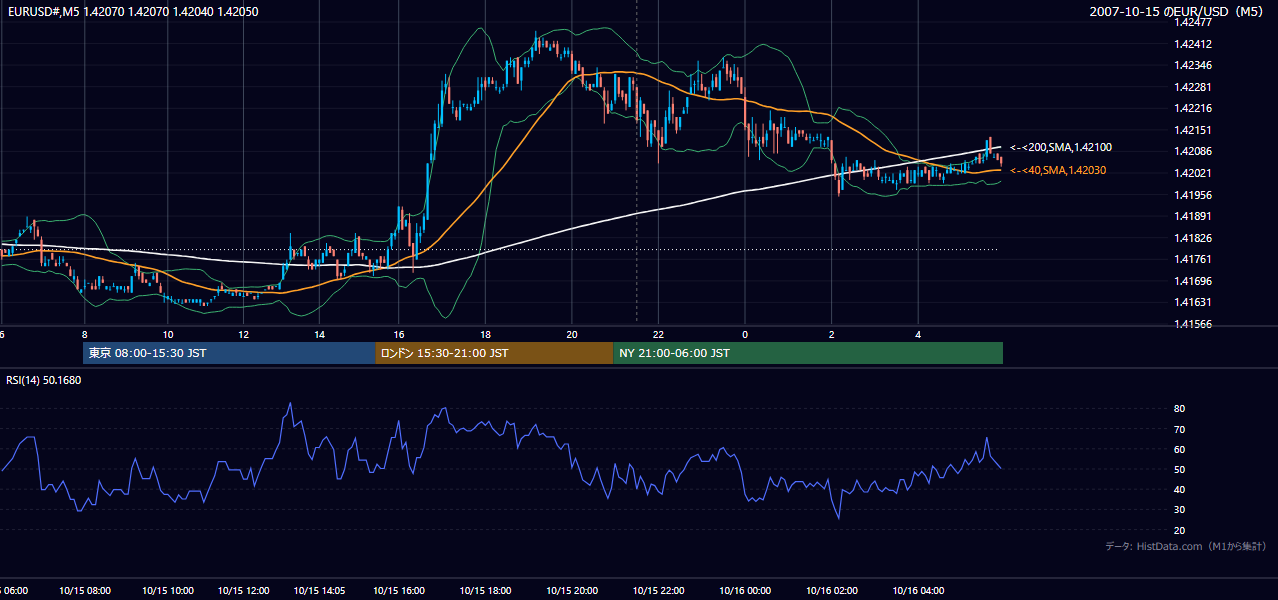
Task: Click RSI scale value 40
Action: click(x=1180, y=489)
